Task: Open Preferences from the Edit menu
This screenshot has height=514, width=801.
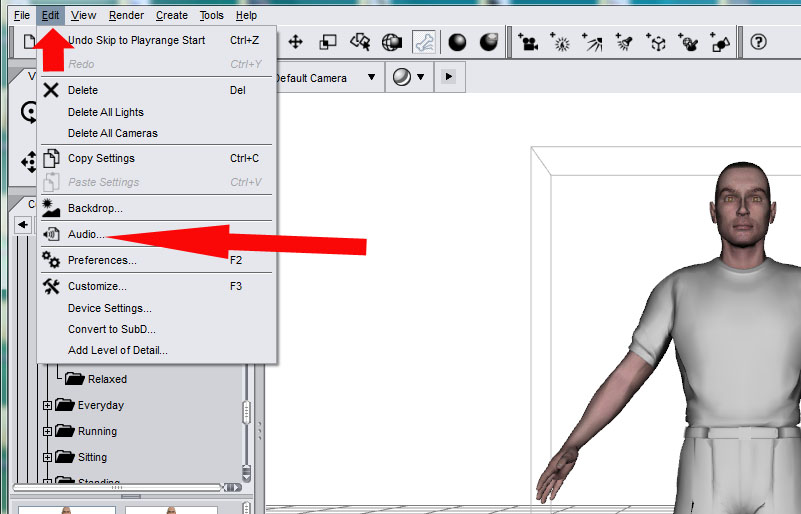Action: click(x=157, y=261)
